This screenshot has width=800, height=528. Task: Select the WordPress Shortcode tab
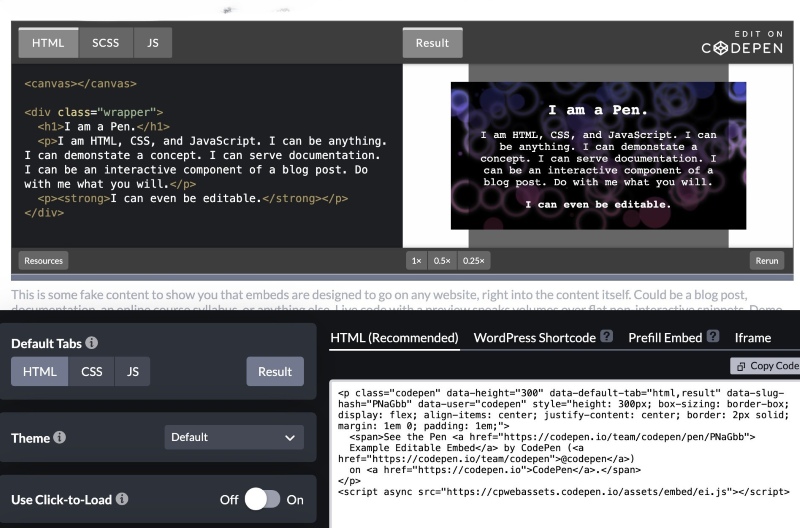(x=535, y=338)
